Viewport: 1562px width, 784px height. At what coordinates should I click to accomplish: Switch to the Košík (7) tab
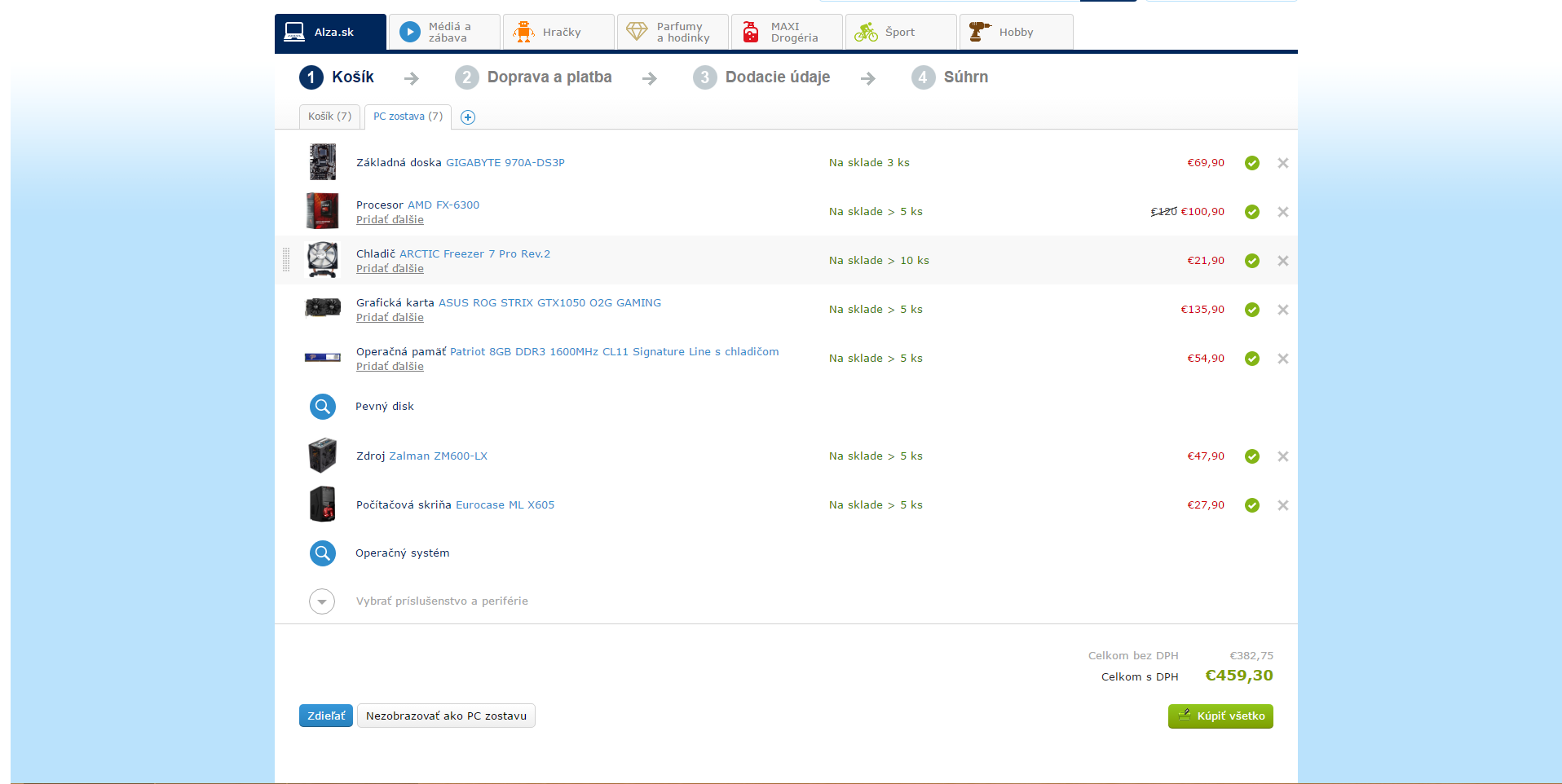point(329,117)
